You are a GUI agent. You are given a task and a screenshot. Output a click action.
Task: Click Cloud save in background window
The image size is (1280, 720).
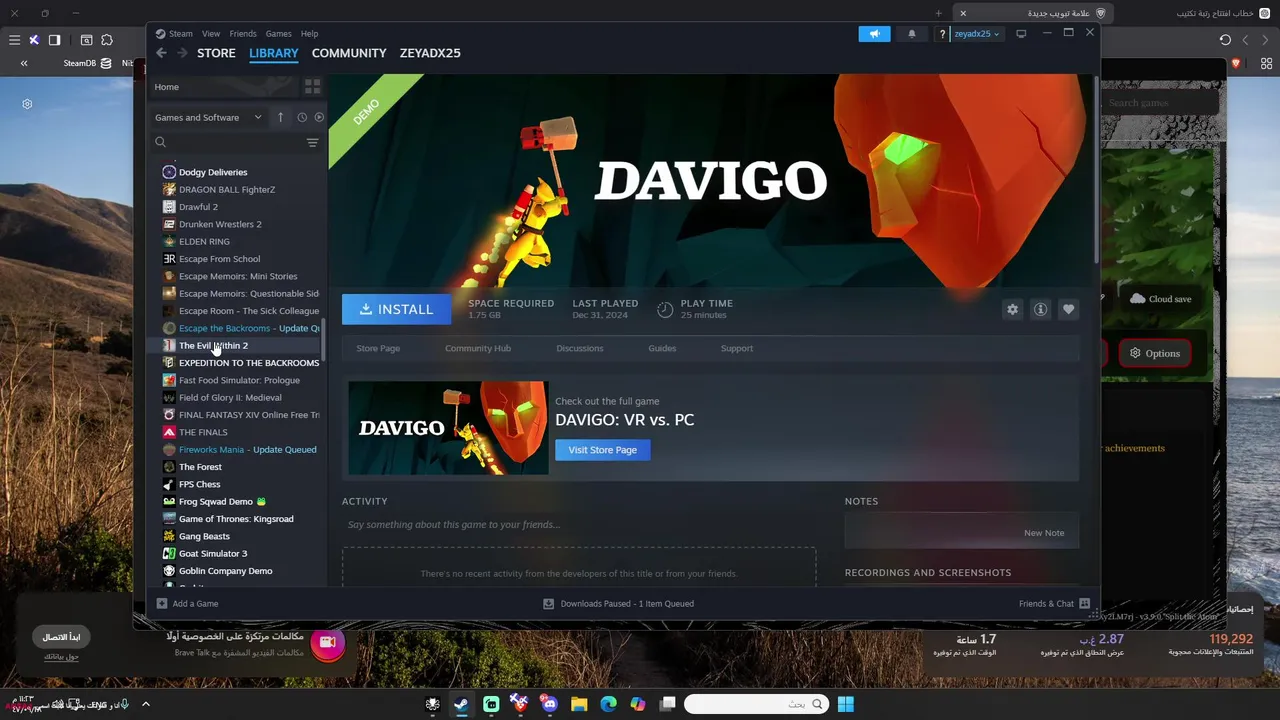click(x=1161, y=299)
